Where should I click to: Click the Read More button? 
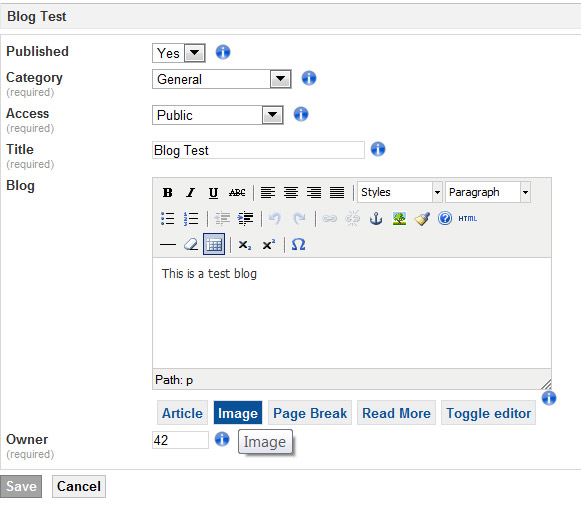396,413
